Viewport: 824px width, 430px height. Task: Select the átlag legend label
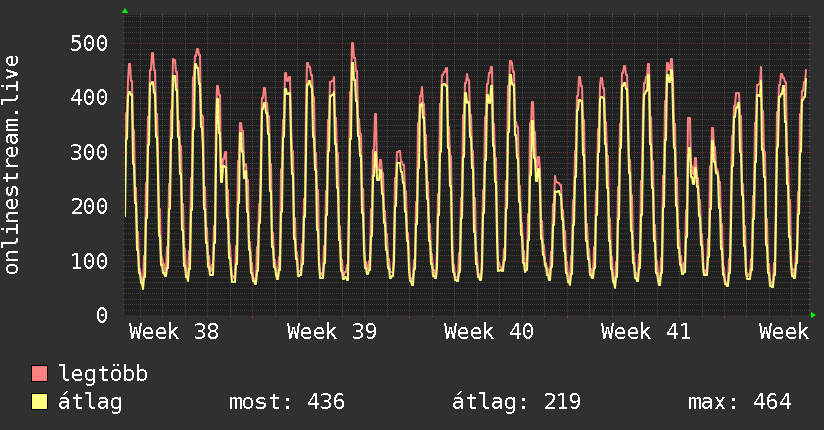[x=90, y=402]
